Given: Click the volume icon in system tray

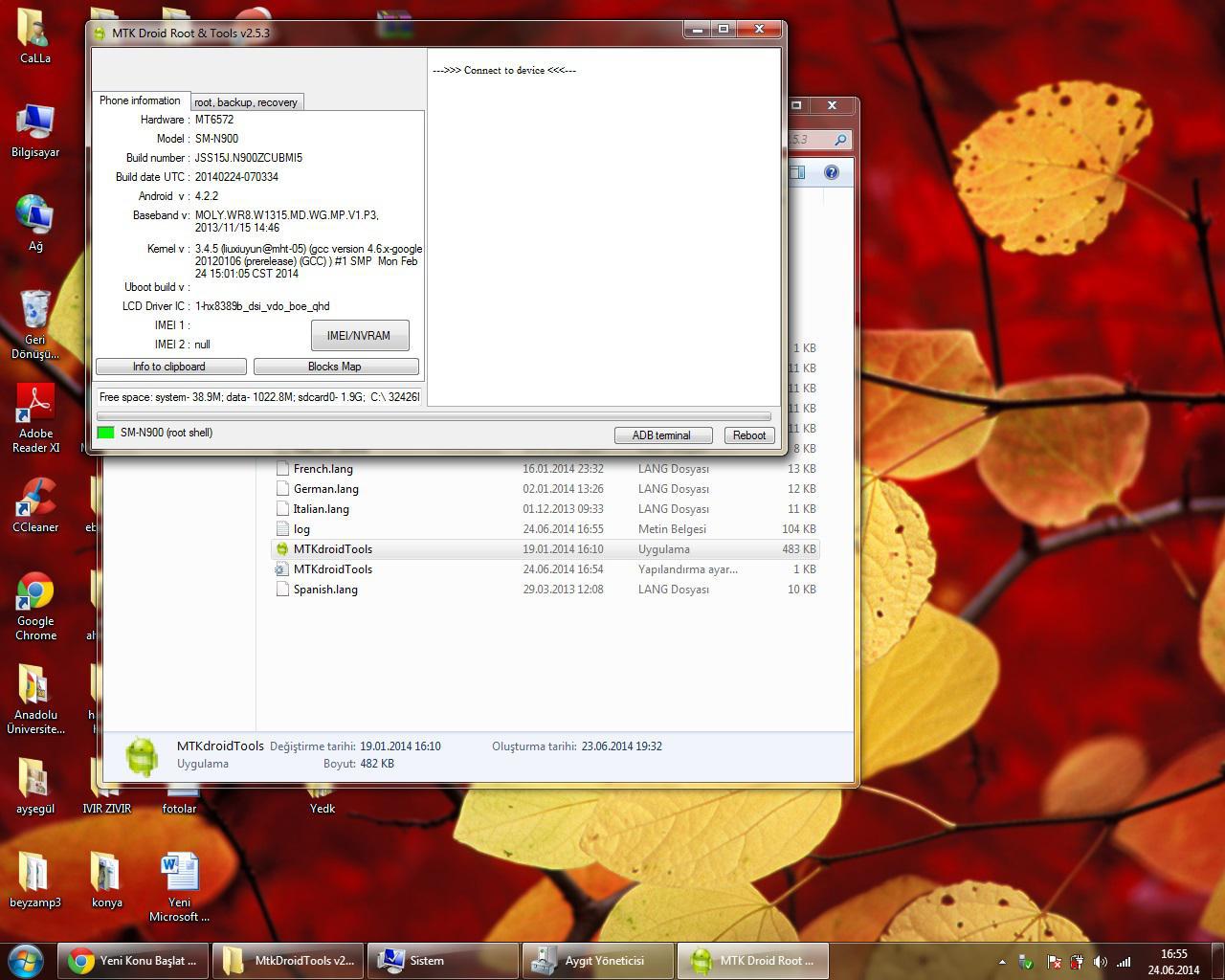Looking at the screenshot, I should 1101,962.
